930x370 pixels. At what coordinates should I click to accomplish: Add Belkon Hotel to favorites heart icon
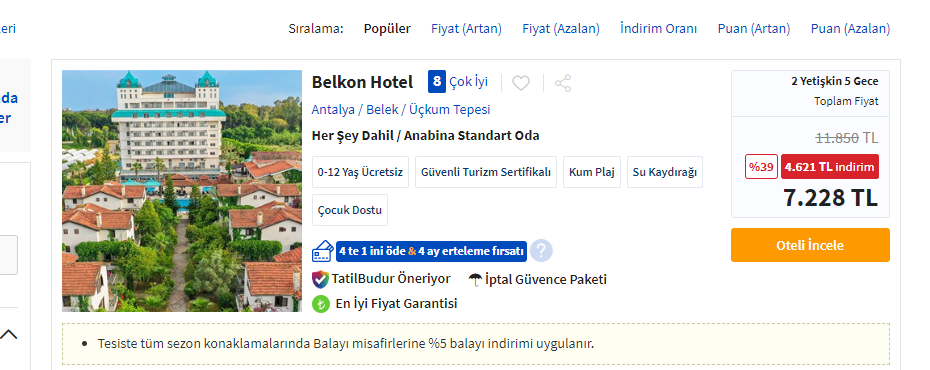(x=521, y=83)
